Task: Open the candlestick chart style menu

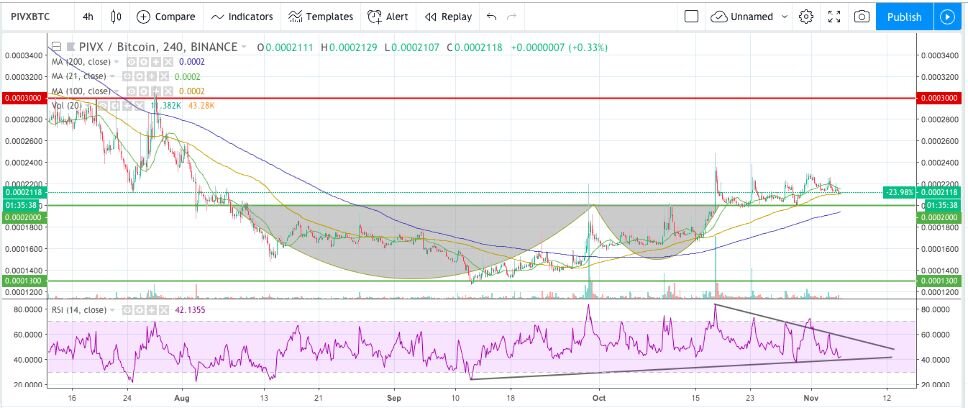Action: [x=115, y=17]
